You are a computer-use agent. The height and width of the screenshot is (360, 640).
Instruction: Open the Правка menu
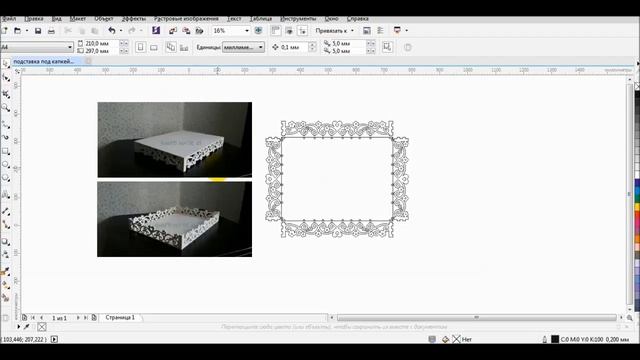point(33,19)
